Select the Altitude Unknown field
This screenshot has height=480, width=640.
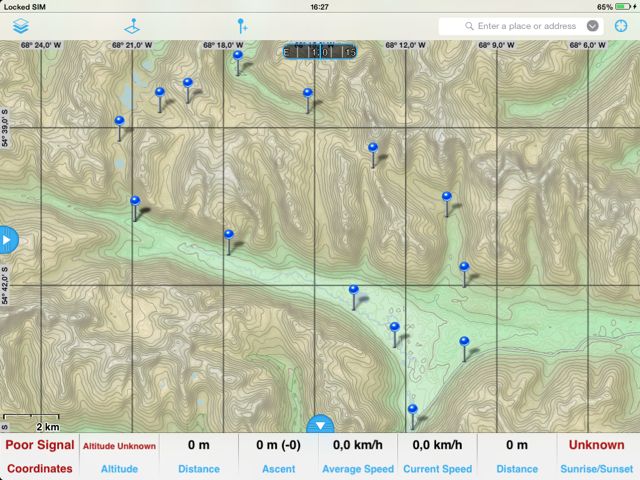(x=119, y=456)
